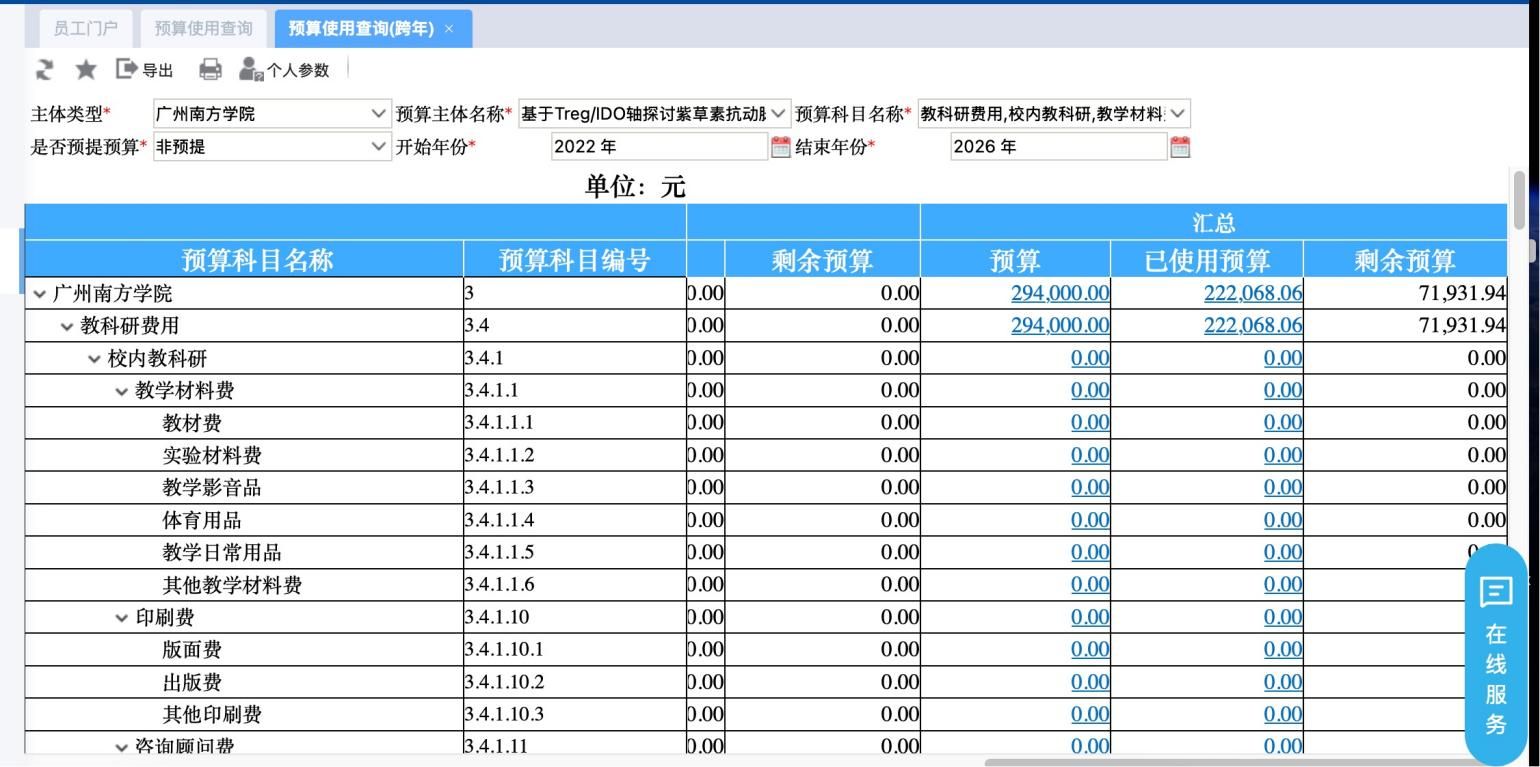Click the star favorite icon
Screen dimensions: 1540x767
coord(85,69)
